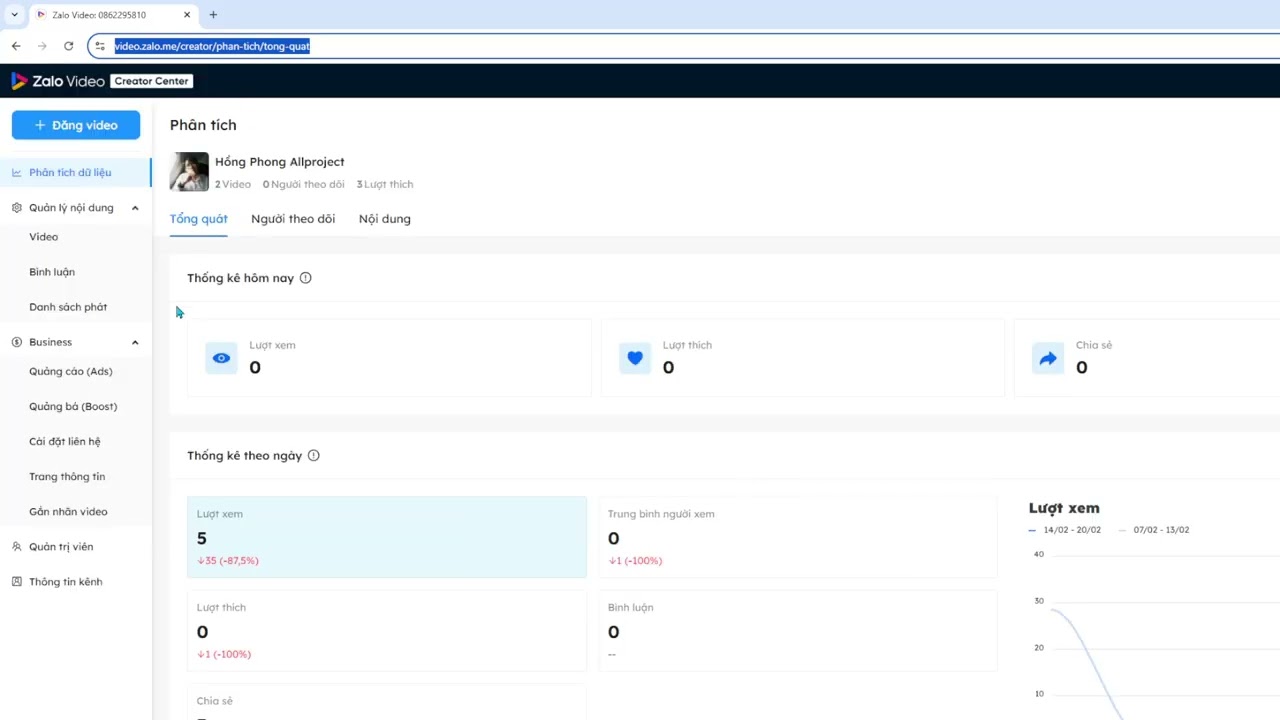Viewport: 1280px width, 720px height.
Task: Select the Trung bình người xem card
Action: pyautogui.click(x=798, y=537)
